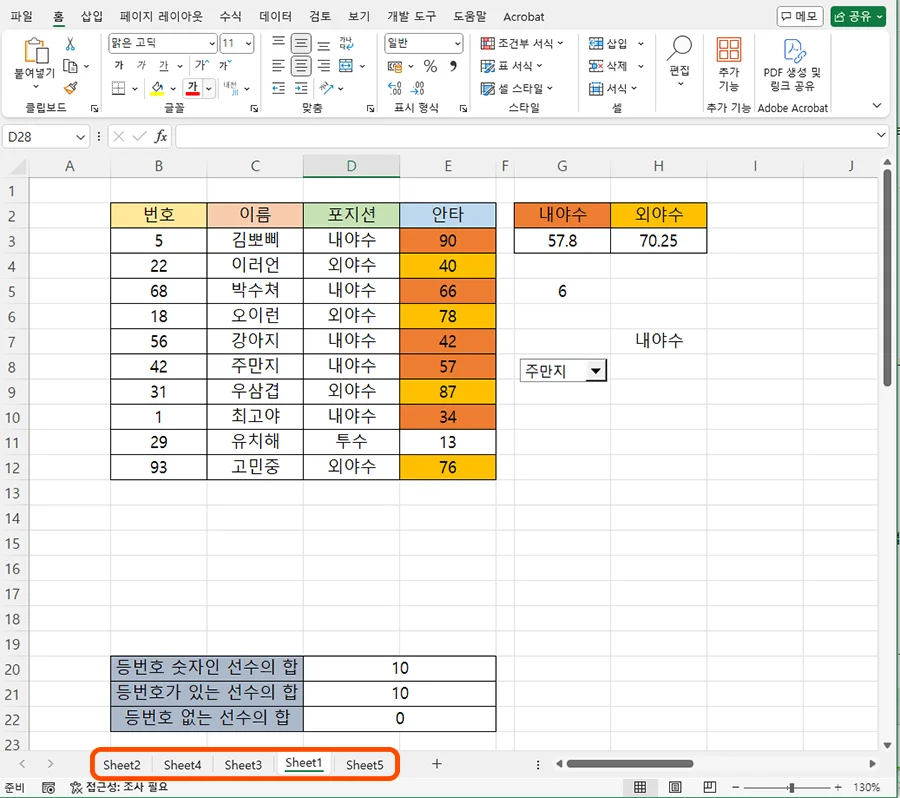Click the 메모 comments button
Screen dimensions: 900x798
pos(800,17)
